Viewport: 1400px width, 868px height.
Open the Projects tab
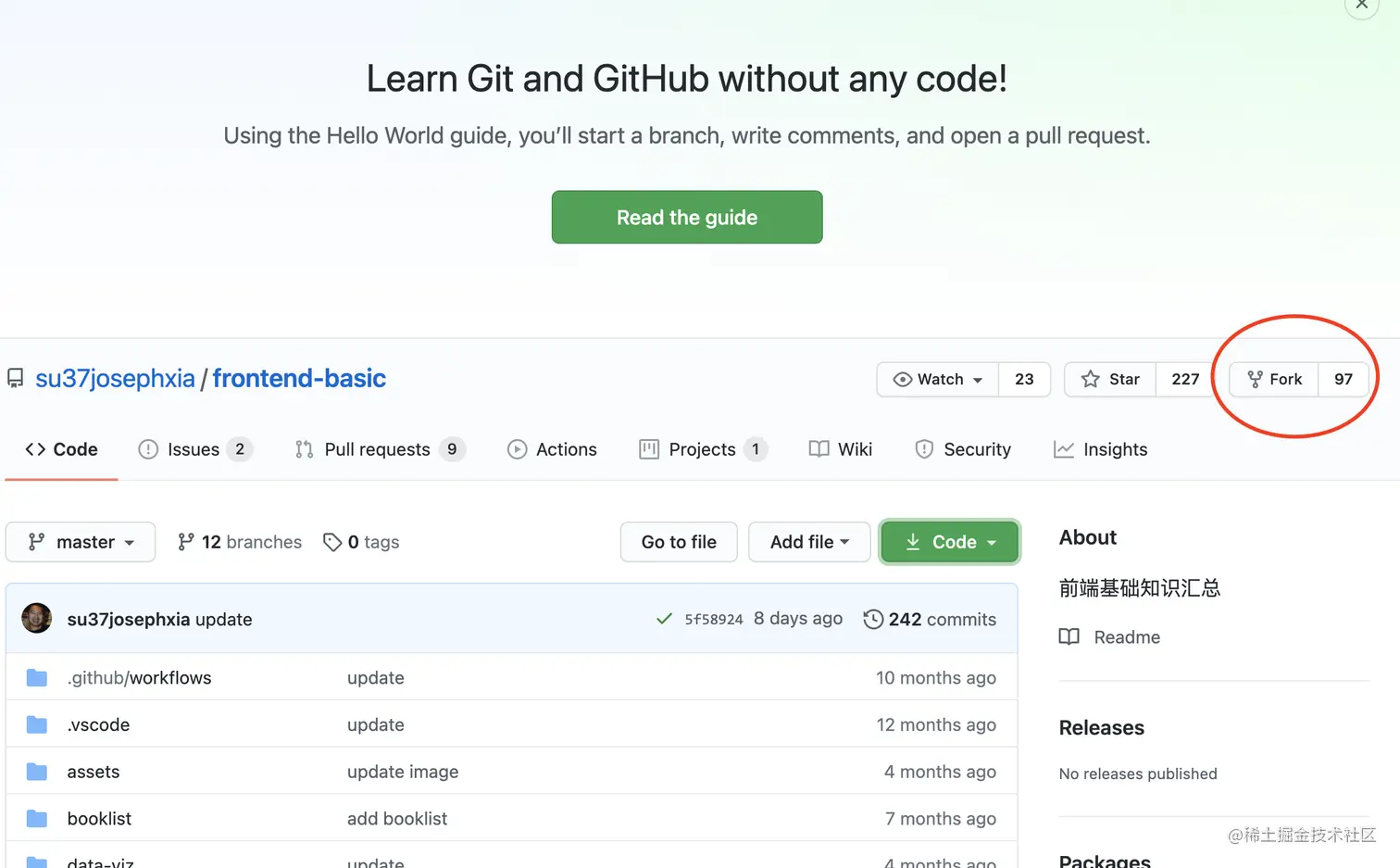tap(703, 450)
